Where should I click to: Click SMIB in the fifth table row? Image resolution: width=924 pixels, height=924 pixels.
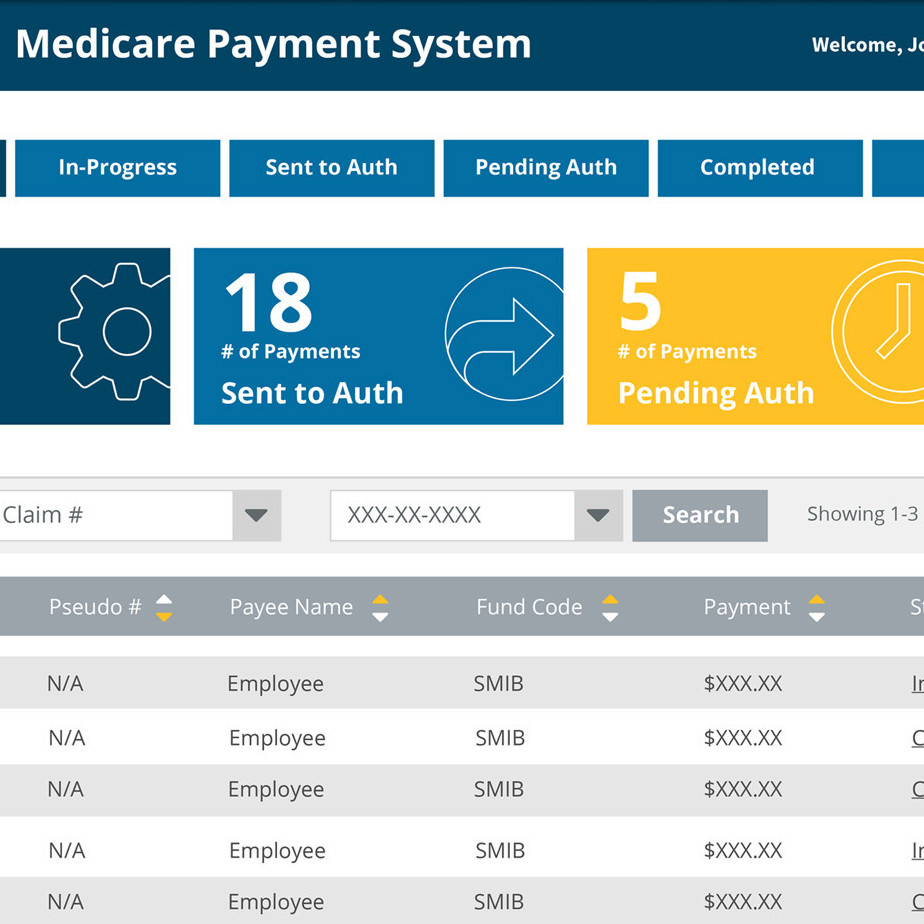(499, 902)
